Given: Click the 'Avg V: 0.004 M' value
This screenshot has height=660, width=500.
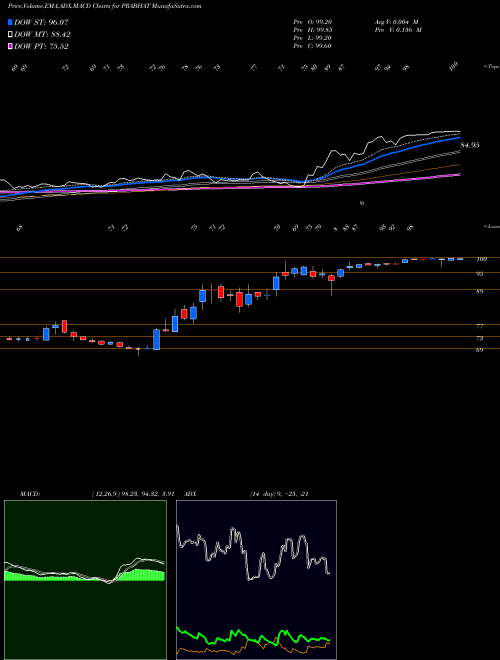Looking at the screenshot, I should click(396, 22).
